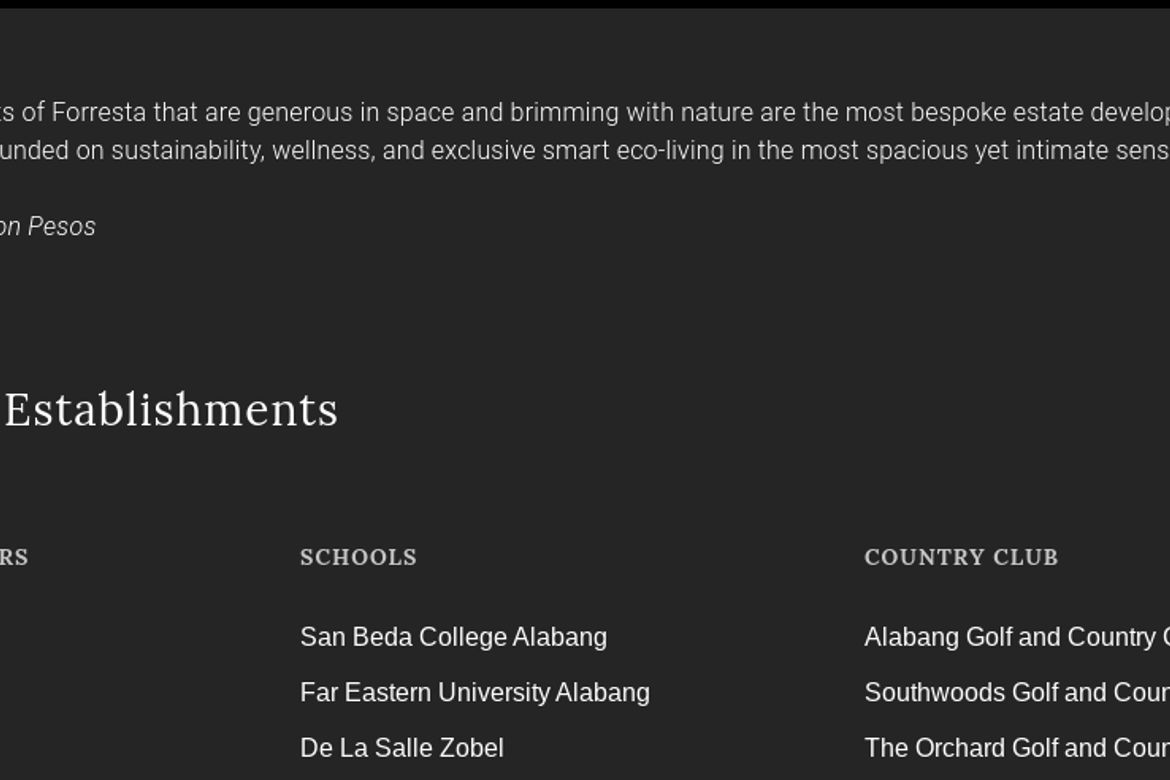Click the black bar at page top
1170x780 pixels.
(x=585, y=4)
